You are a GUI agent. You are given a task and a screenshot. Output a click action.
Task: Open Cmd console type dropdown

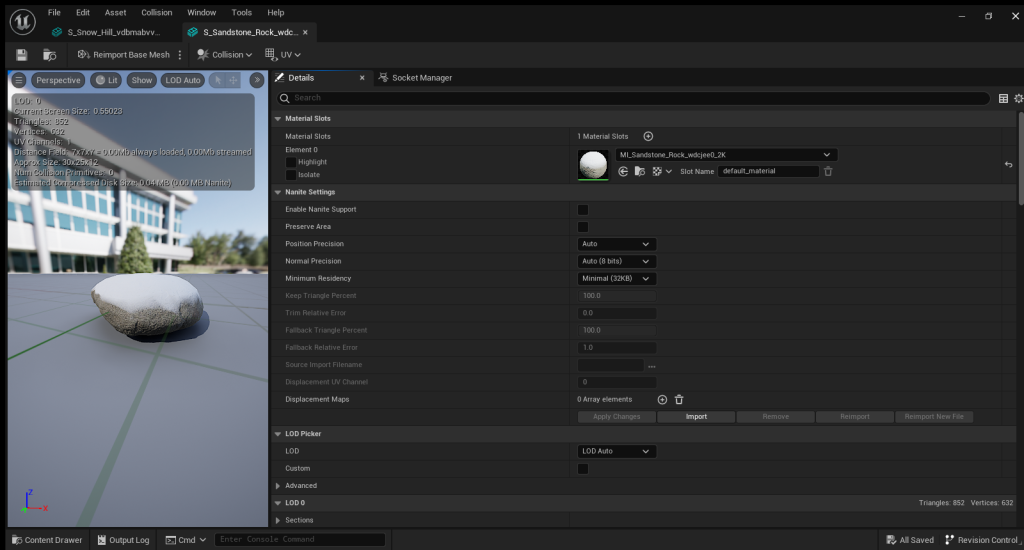pos(185,540)
